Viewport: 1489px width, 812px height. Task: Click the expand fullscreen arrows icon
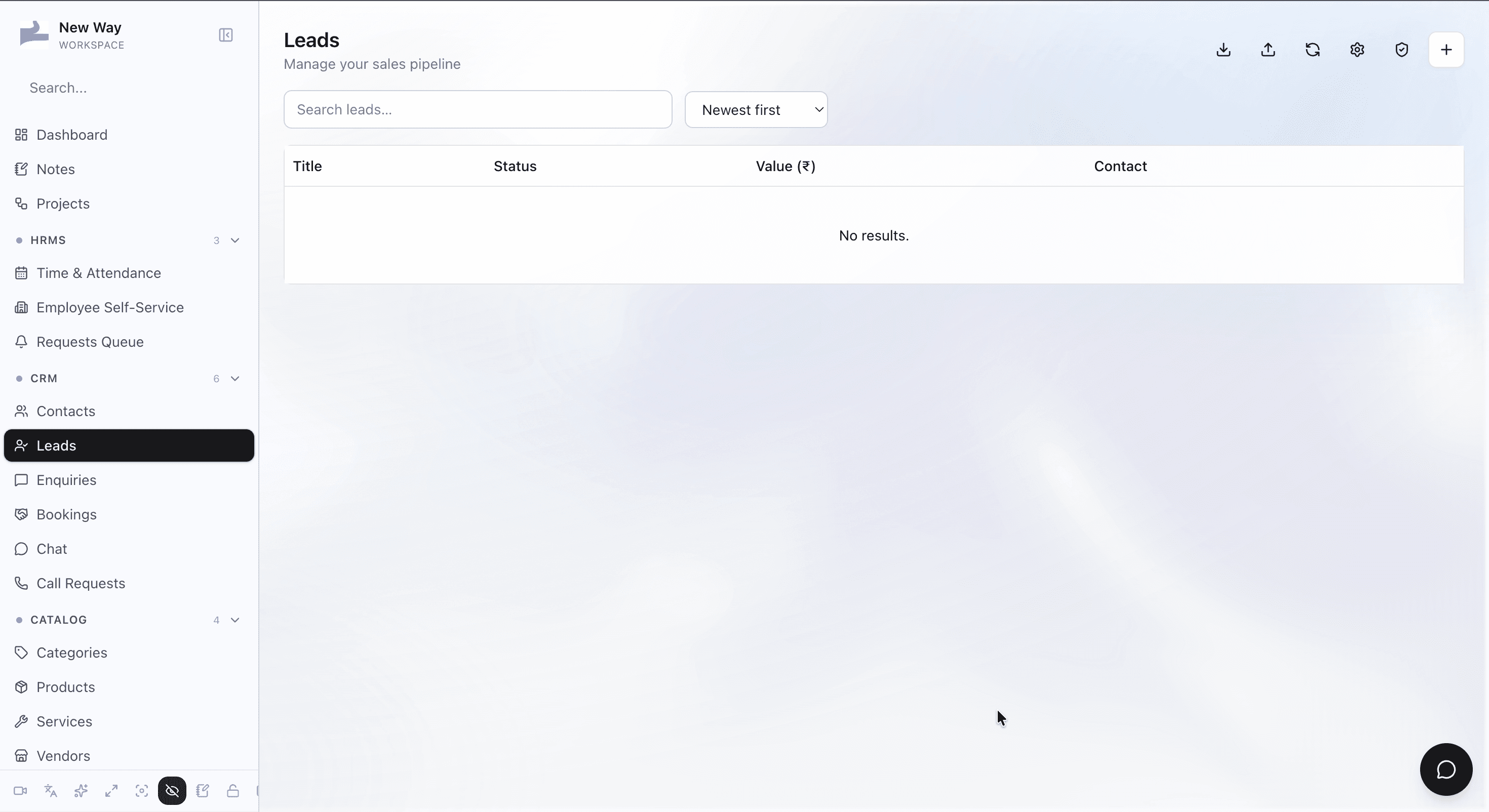111,791
